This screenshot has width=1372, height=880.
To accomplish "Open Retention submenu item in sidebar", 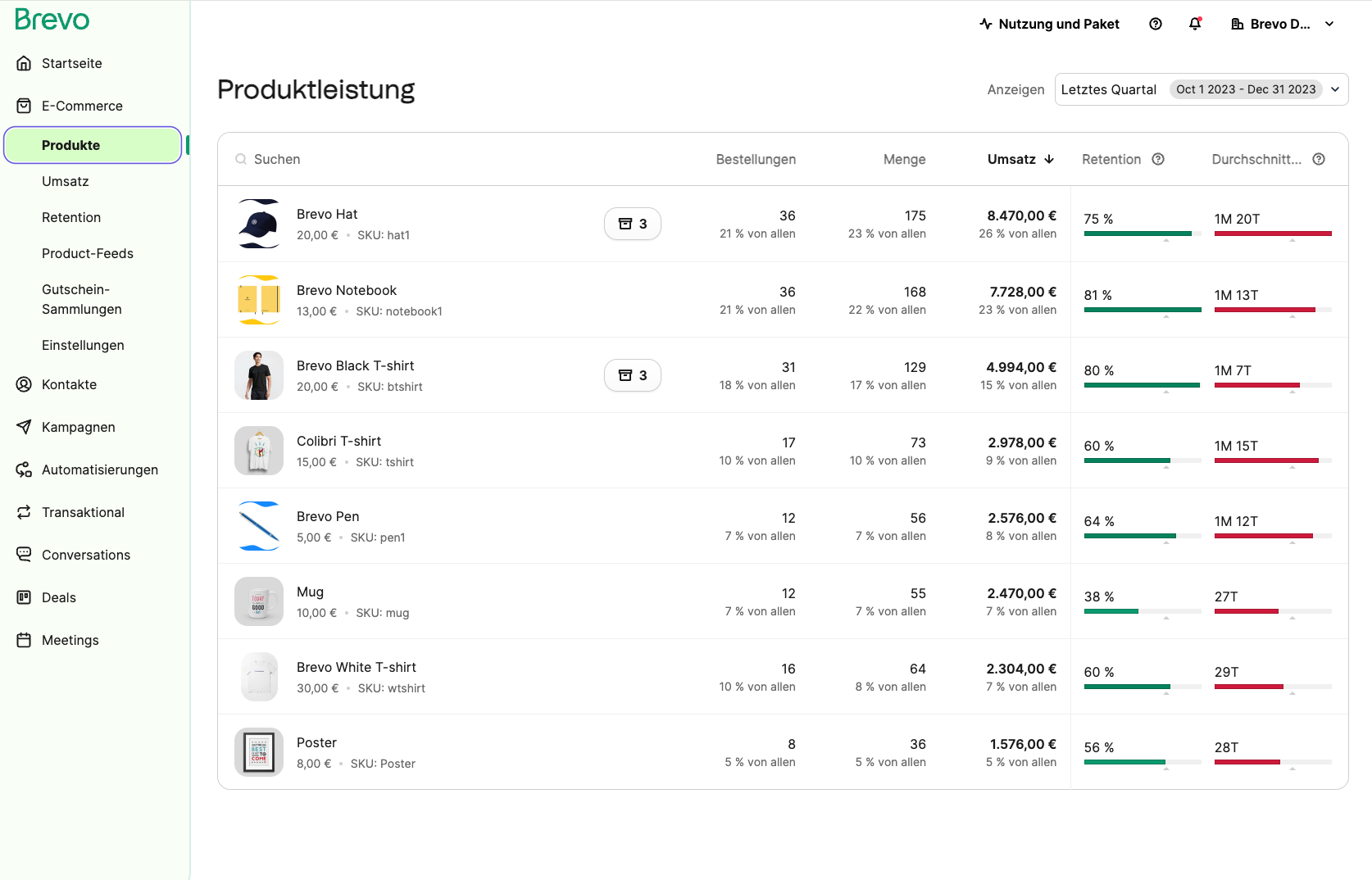I will [x=71, y=217].
